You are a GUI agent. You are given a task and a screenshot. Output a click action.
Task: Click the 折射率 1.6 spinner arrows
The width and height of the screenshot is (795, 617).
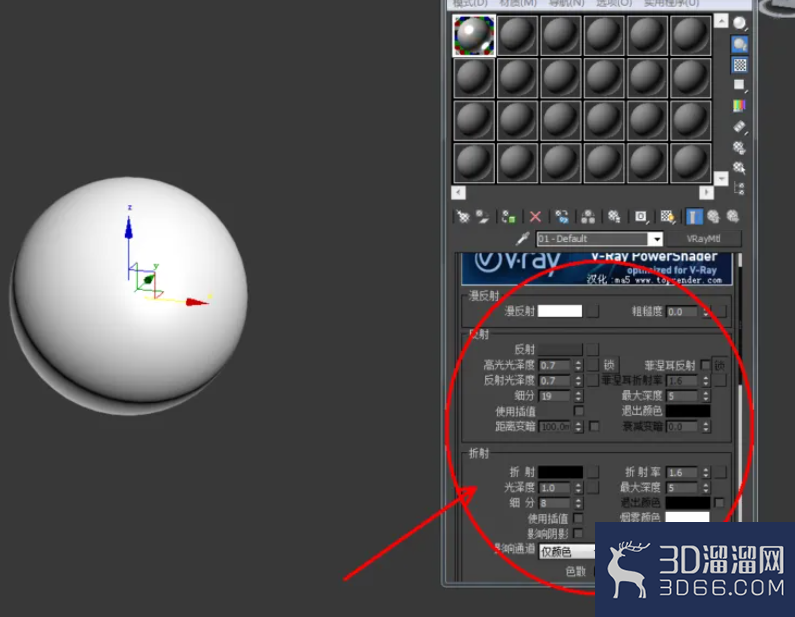click(x=706, y=473)
